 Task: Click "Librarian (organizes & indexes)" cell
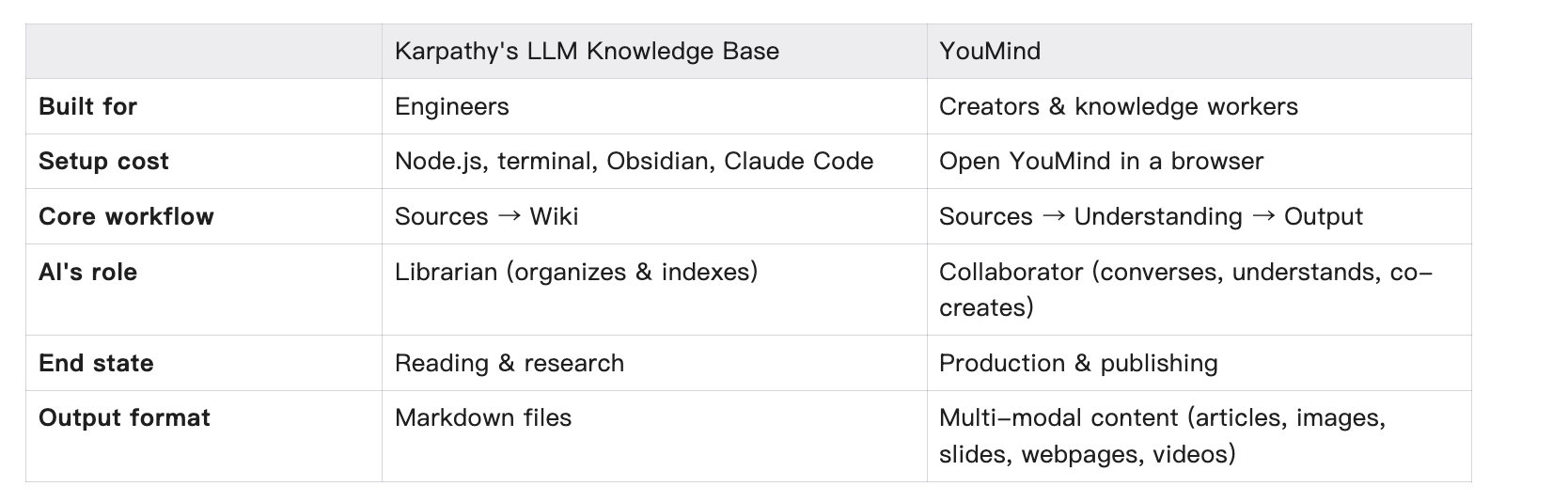point(575,272)
